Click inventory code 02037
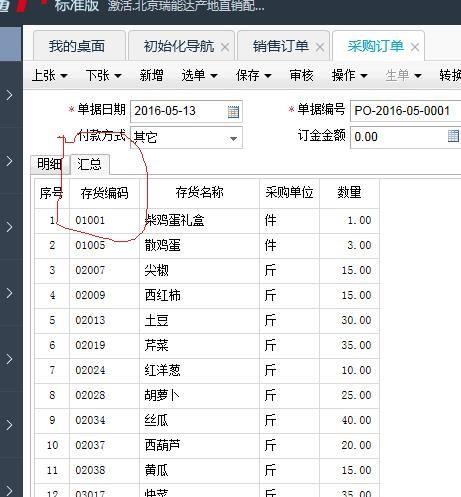461x497 pixels. tap(90, 445)
